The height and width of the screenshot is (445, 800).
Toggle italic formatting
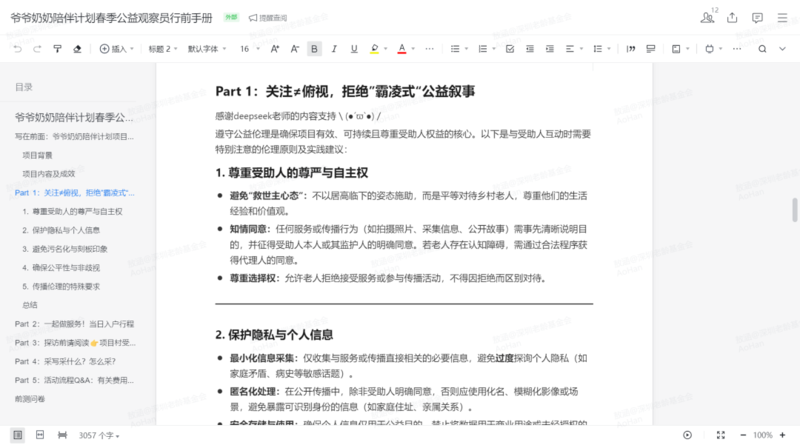334,49
